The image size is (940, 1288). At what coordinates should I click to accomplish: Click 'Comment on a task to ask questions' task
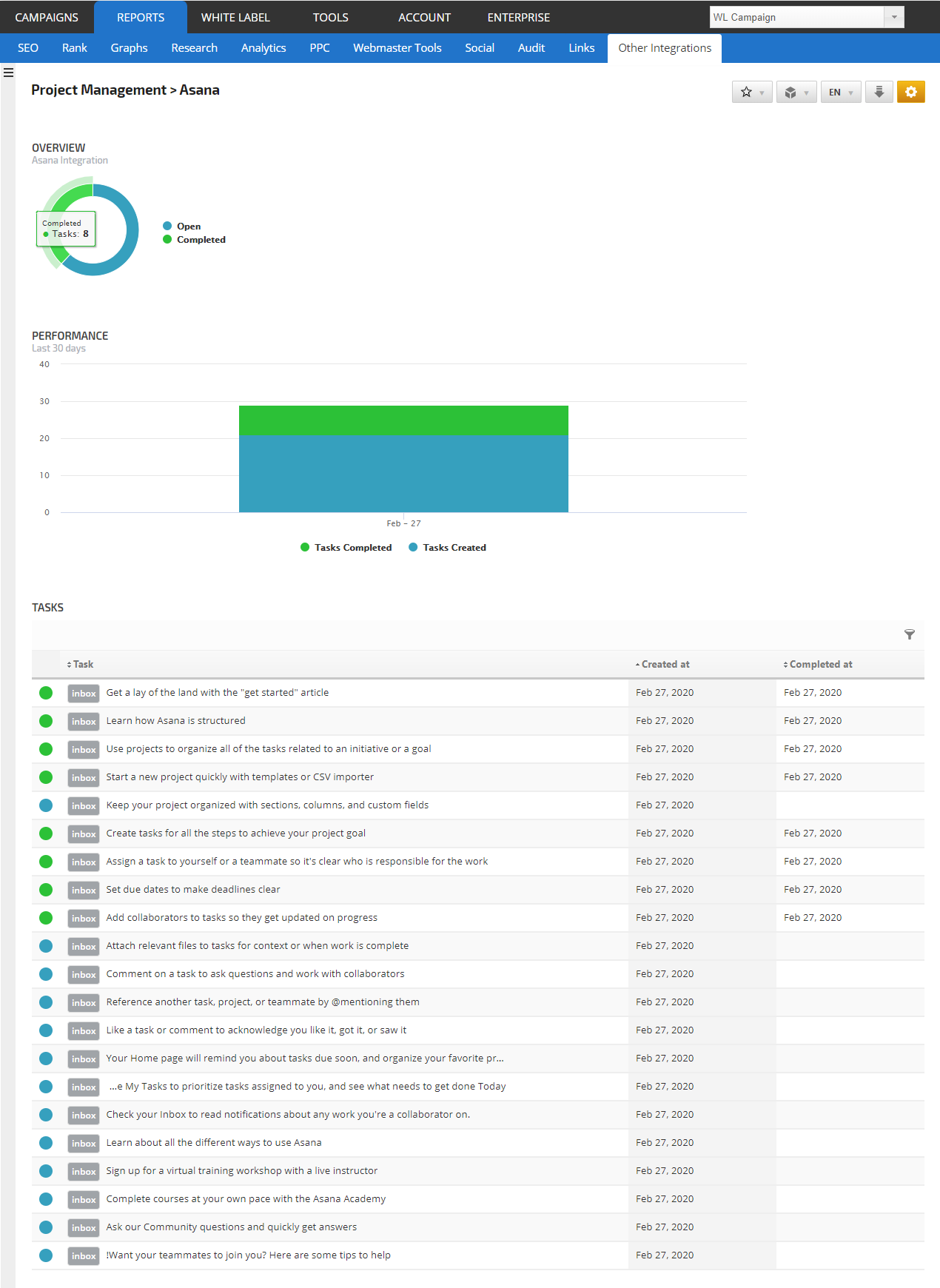tap(255, 974)
